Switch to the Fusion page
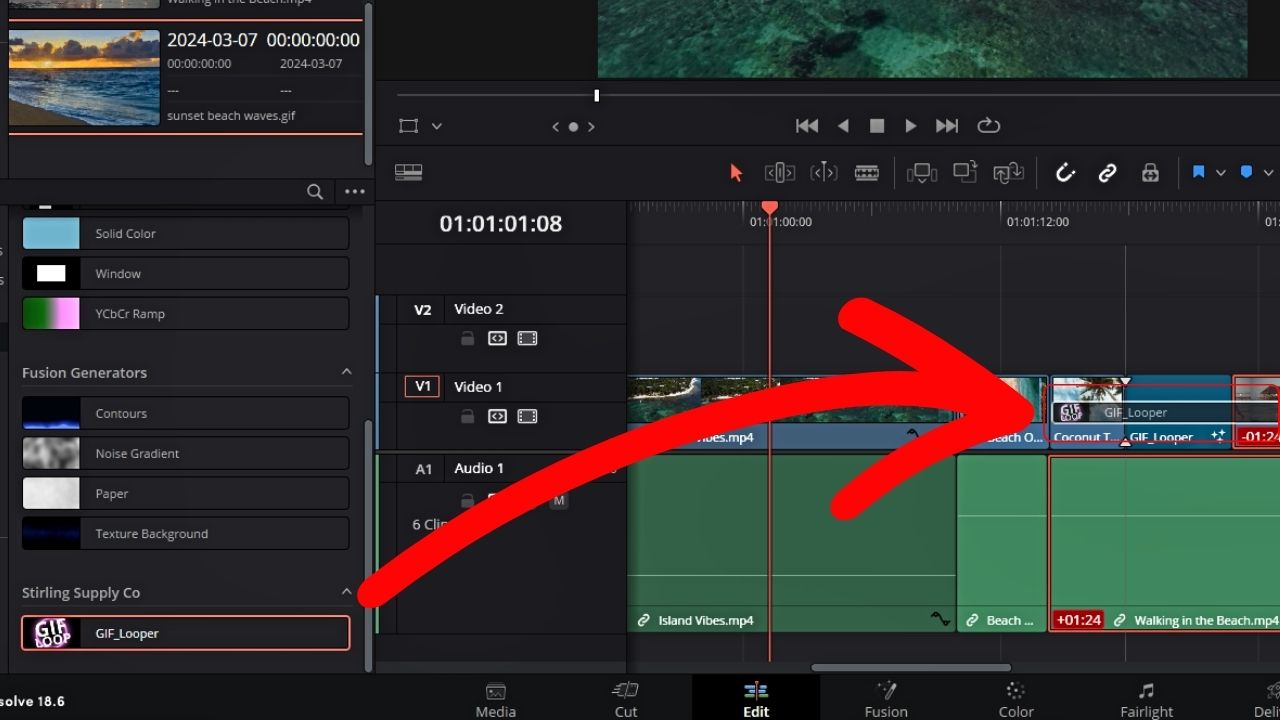 pos(886,697)
